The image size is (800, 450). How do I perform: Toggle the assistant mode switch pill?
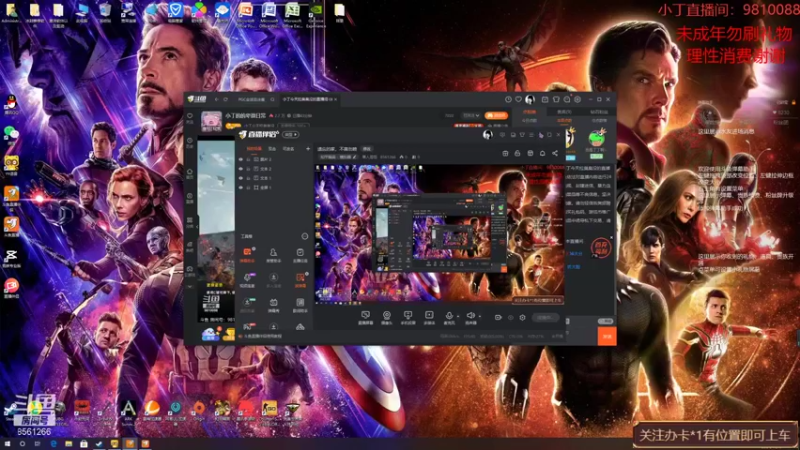291,134
